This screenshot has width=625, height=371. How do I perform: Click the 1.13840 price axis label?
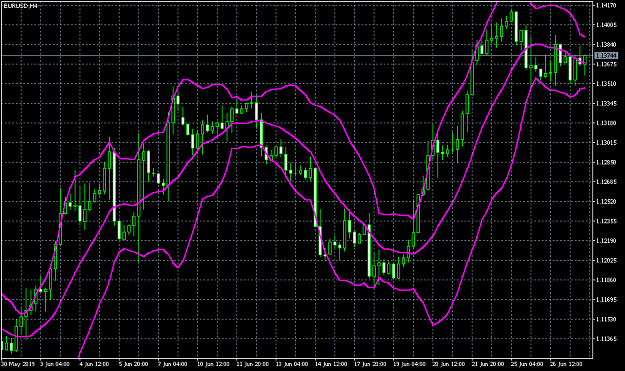(x=606, y=44)
